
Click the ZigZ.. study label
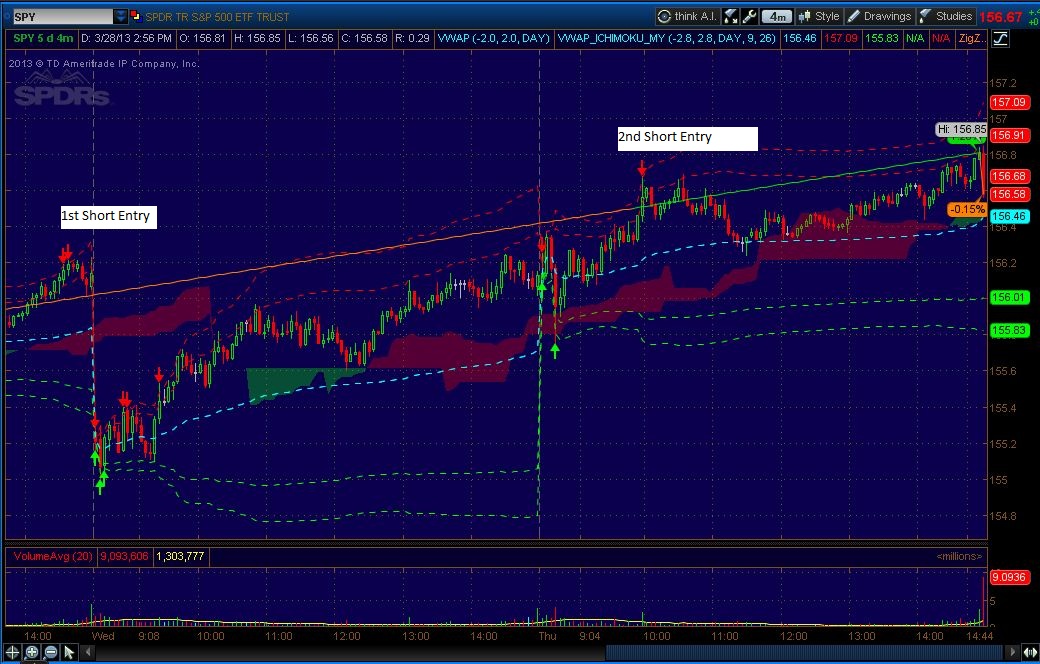[971, 38]
